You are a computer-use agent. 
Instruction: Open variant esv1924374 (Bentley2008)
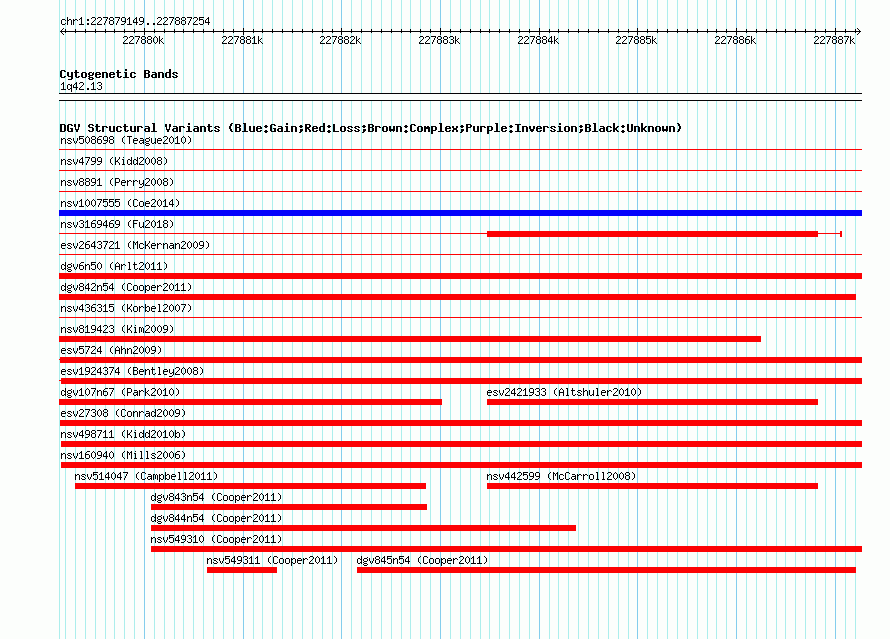click(x=132, y=371)
